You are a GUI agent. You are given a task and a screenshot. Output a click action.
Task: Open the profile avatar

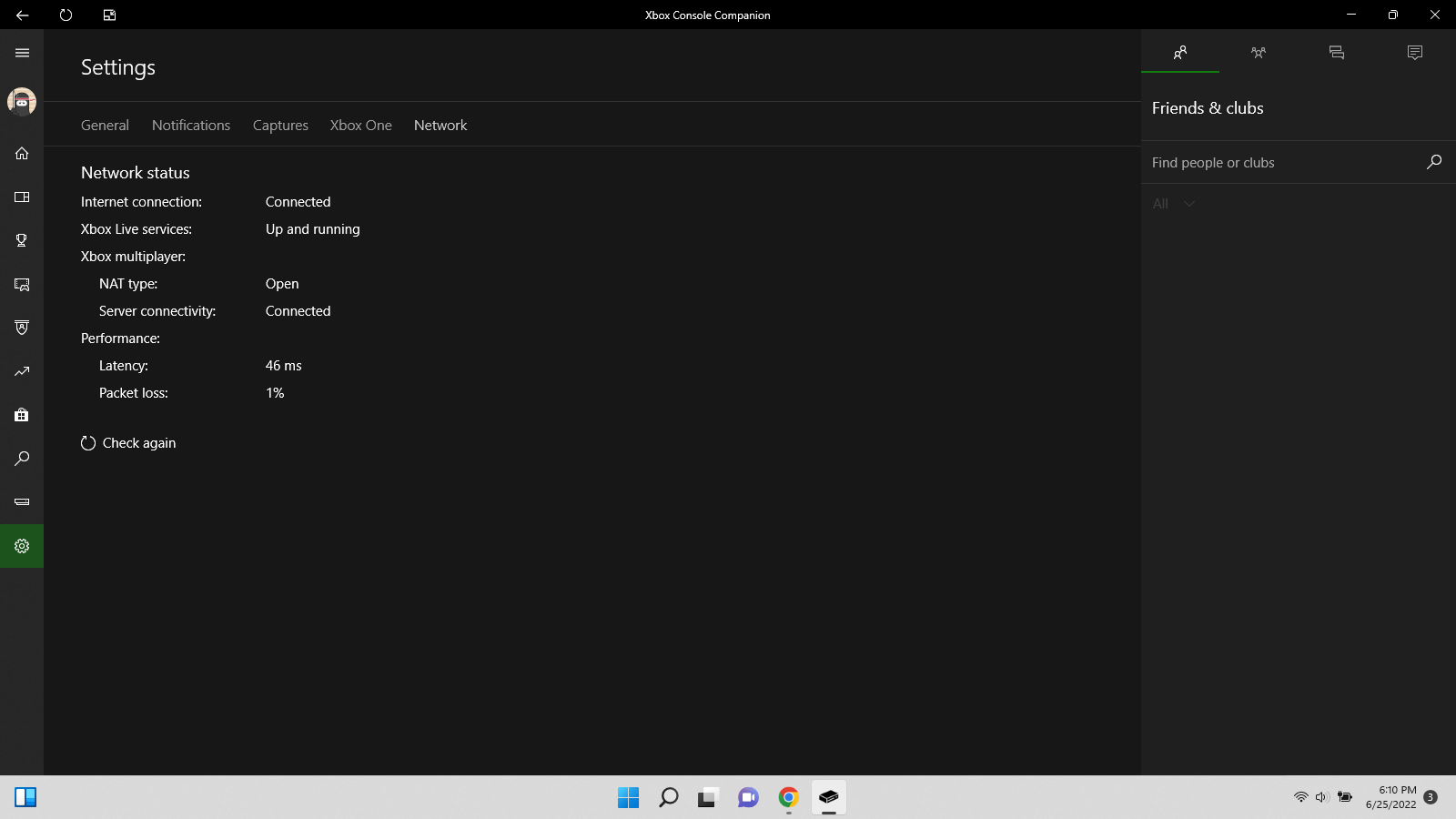point(22,101)
